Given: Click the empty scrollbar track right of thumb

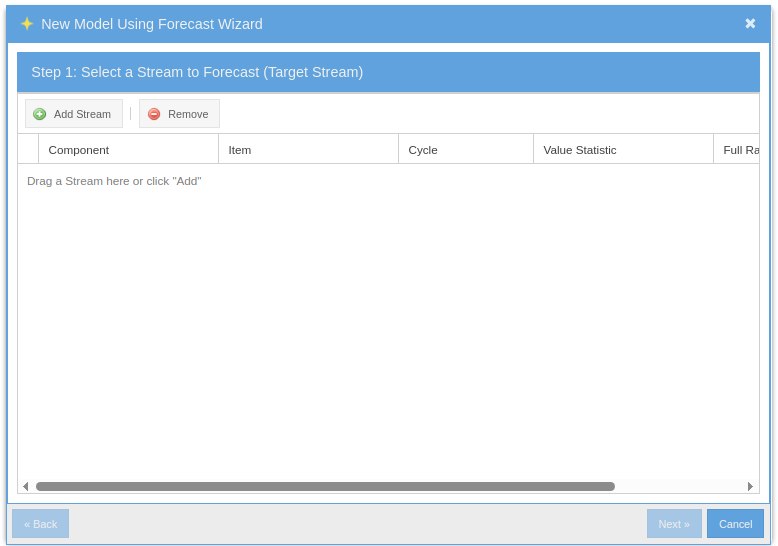Looking at the screenshot, I should point(680,486).
